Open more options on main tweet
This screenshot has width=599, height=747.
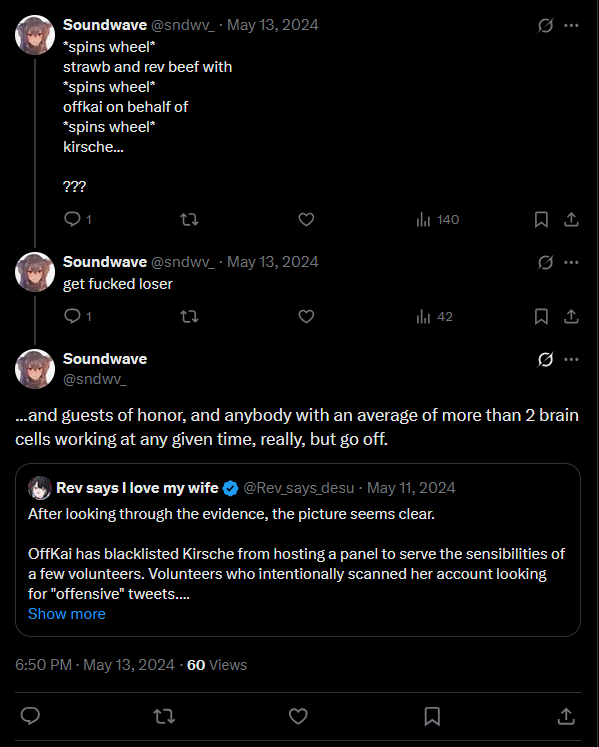pos(571,359)
